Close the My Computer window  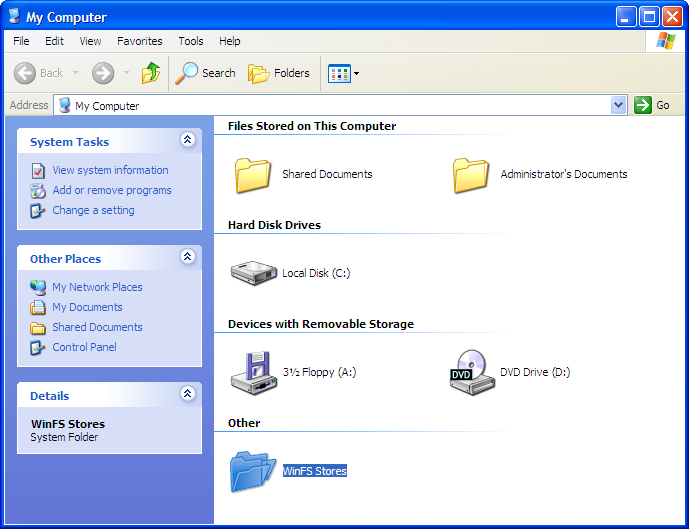672,17
